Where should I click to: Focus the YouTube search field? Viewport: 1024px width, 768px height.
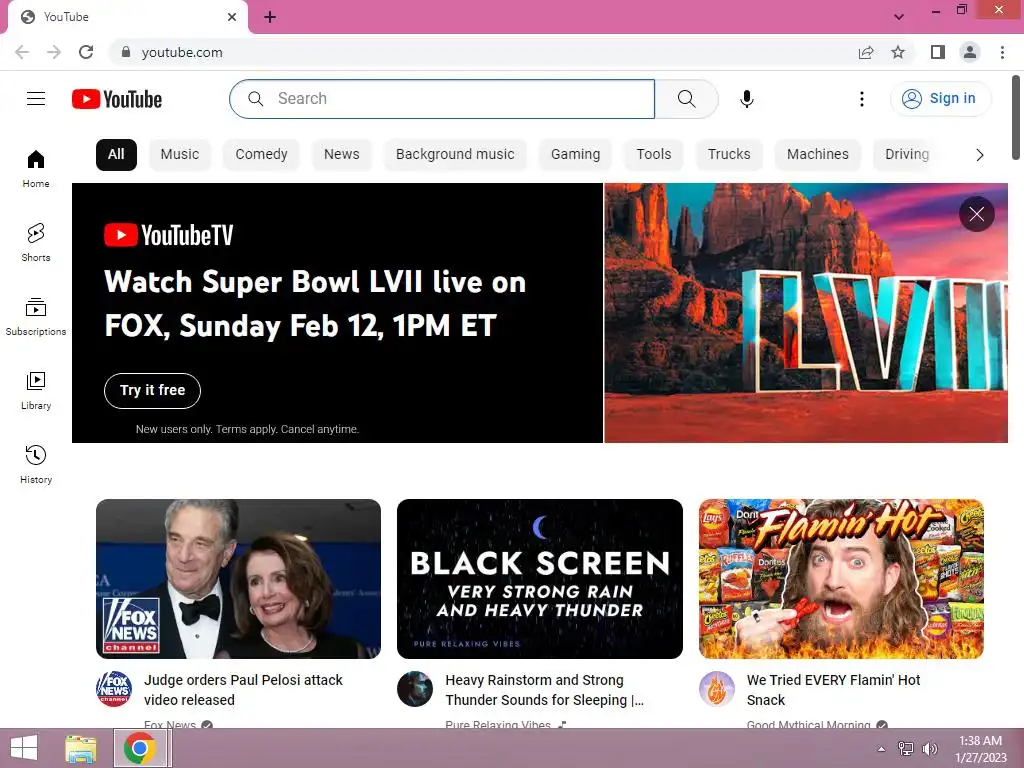[442, 99]
